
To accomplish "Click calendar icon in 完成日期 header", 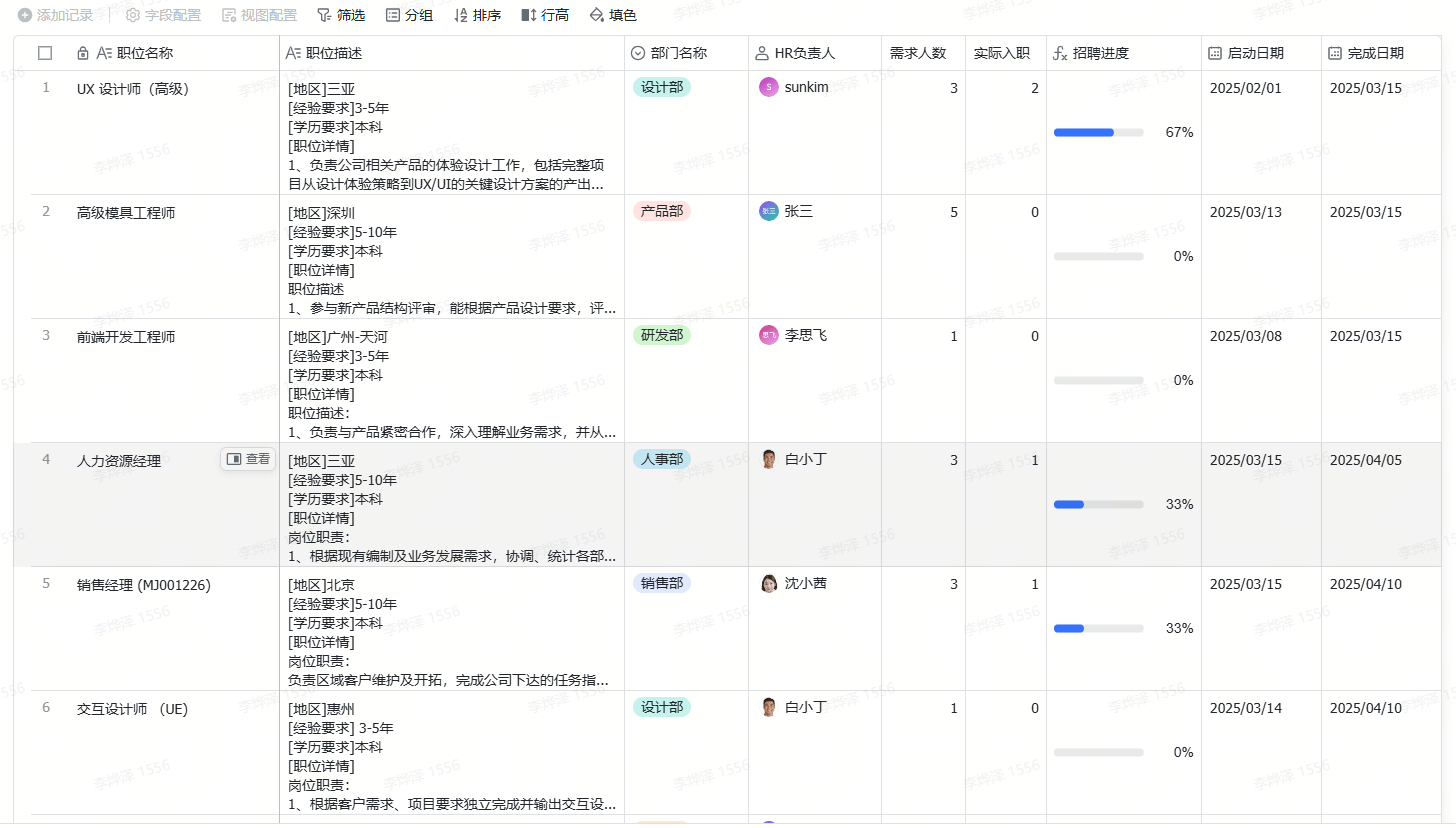I will point(1335,53).
